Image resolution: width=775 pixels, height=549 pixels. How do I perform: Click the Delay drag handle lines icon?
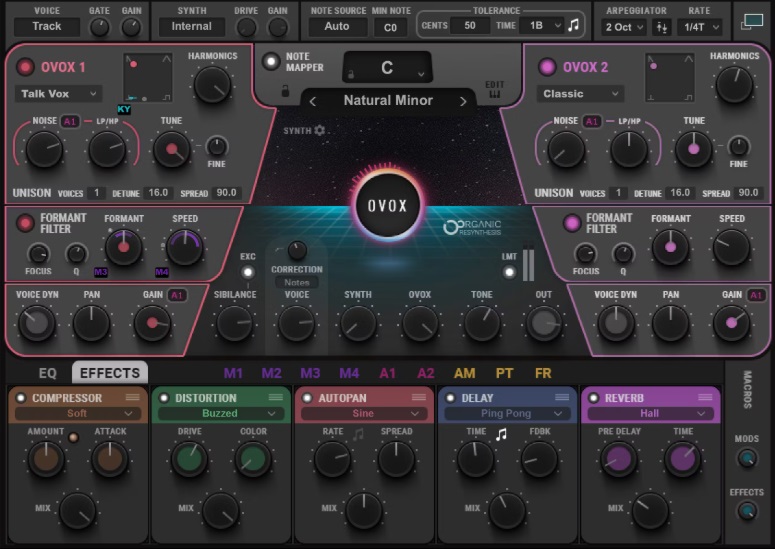tap(562, 397)
